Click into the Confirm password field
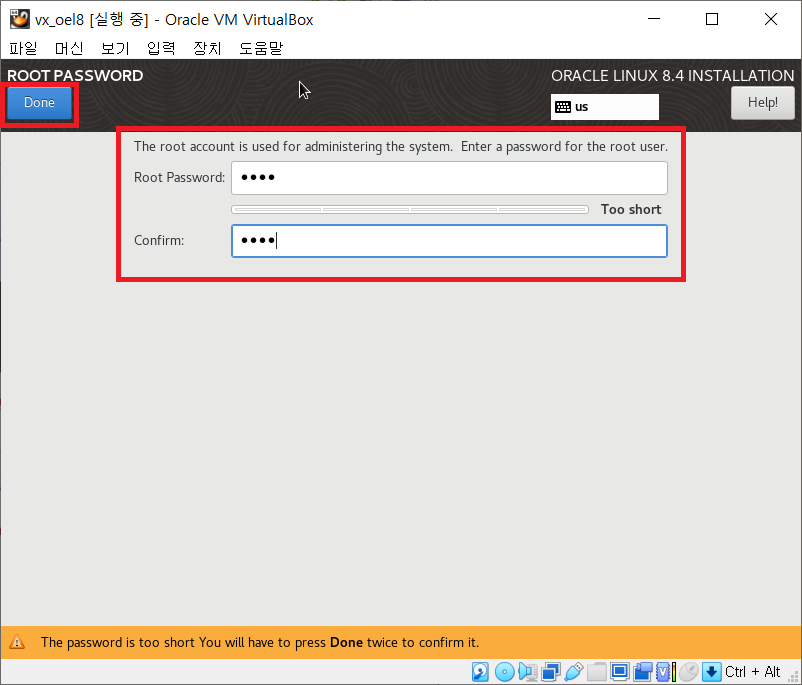This screenshot has width=802, height=685. coord(449,240)
